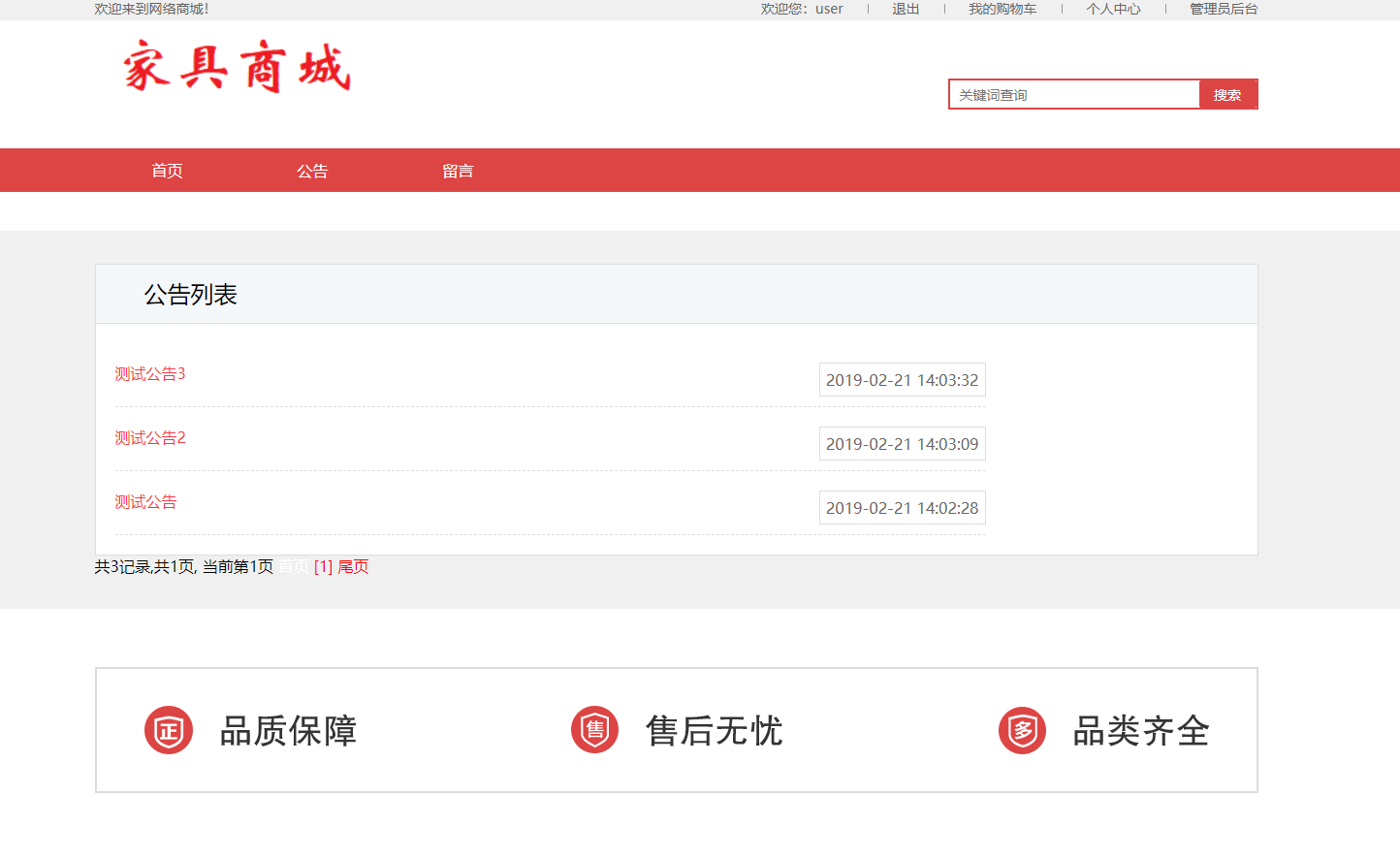Click the 搜索 search button
The image size is (1400, 858).
tap(1227, 94)
